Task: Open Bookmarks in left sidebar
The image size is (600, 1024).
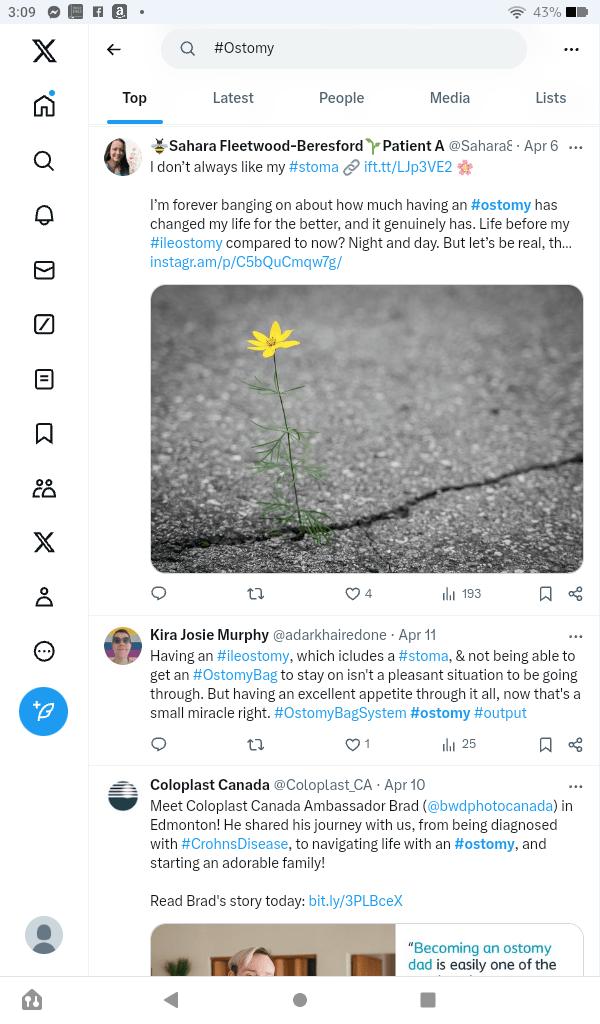Action: [44, 433]
